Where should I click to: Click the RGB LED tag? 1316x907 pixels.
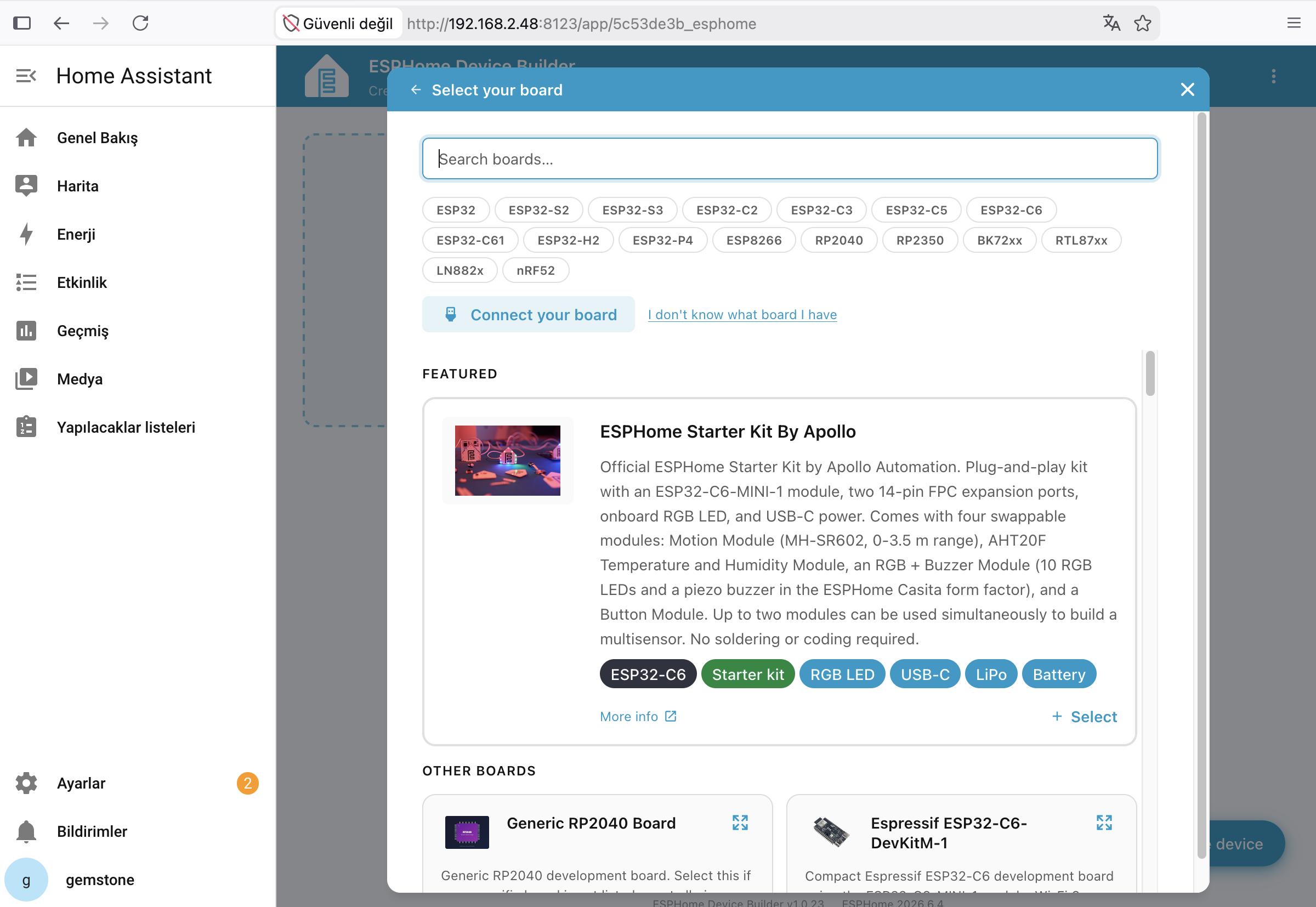842,674
